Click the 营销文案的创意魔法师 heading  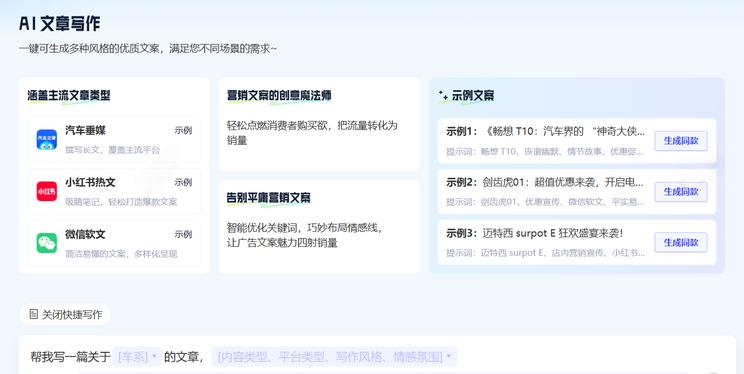click(279, 95)
